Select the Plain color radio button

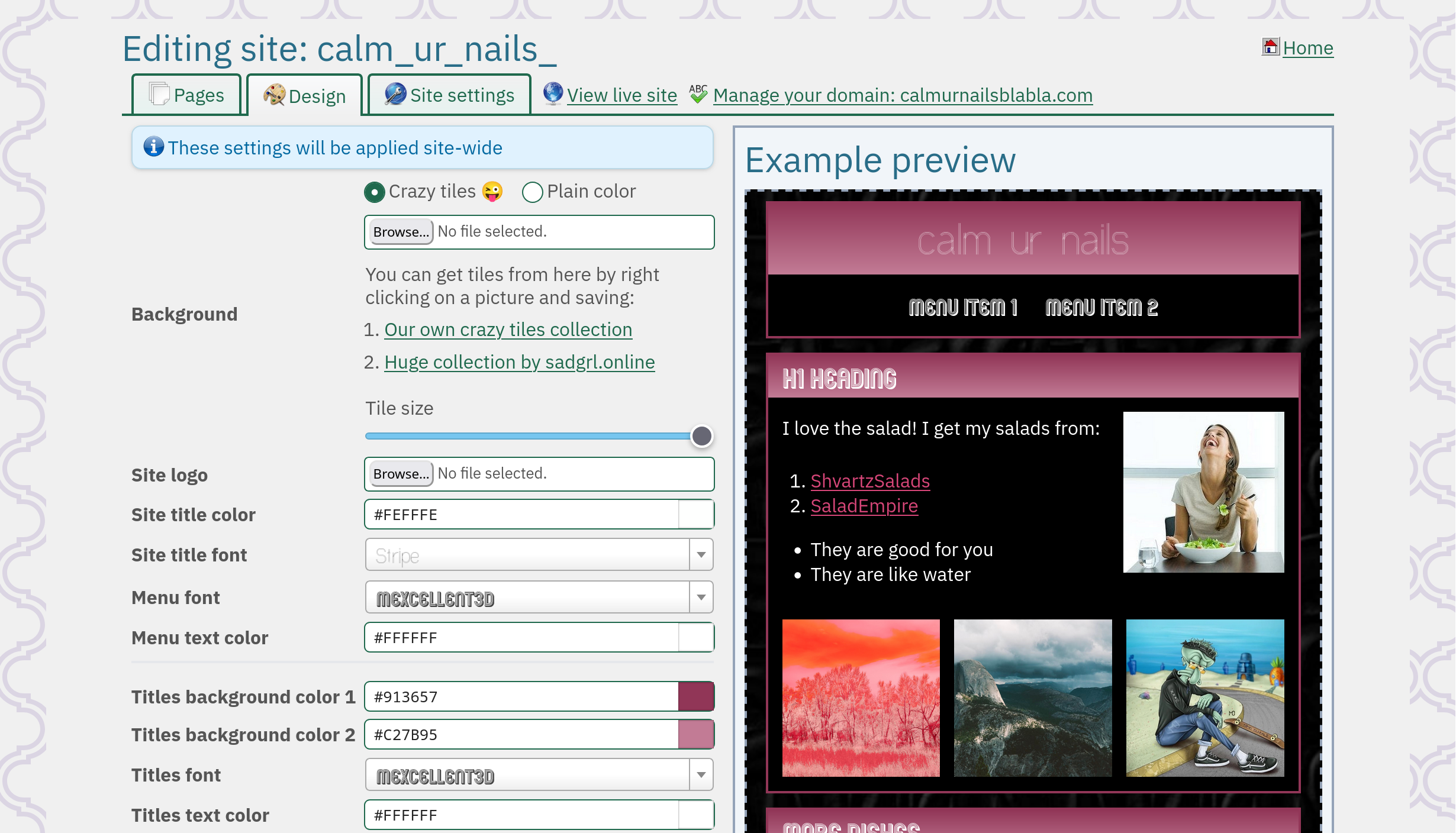click(531, 192)
